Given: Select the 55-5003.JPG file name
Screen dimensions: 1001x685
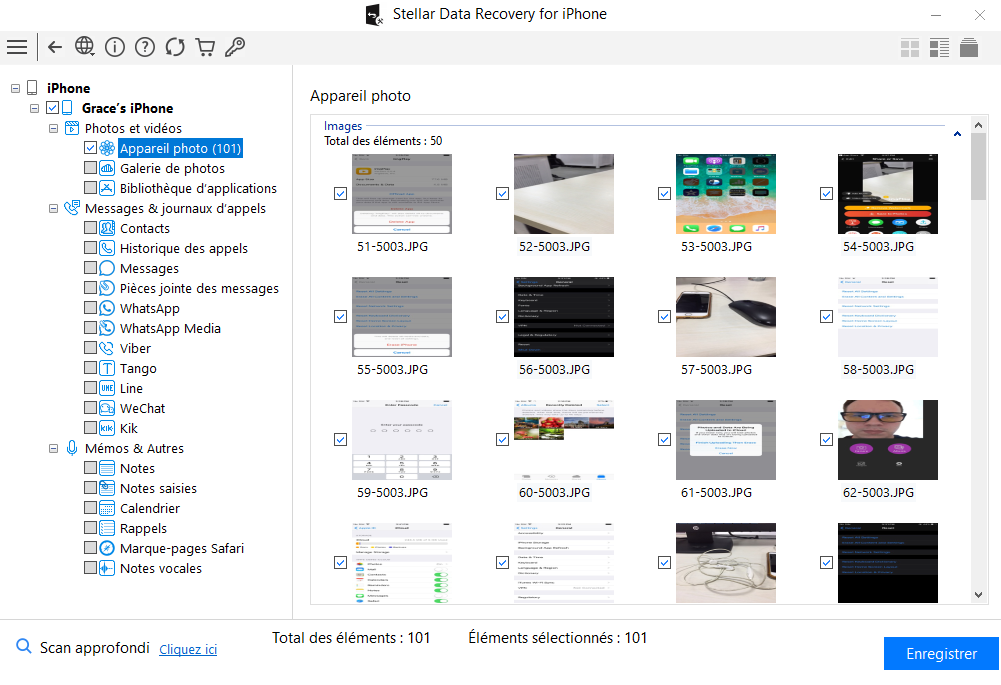Looking at the screenshot, I should point(392,370).
